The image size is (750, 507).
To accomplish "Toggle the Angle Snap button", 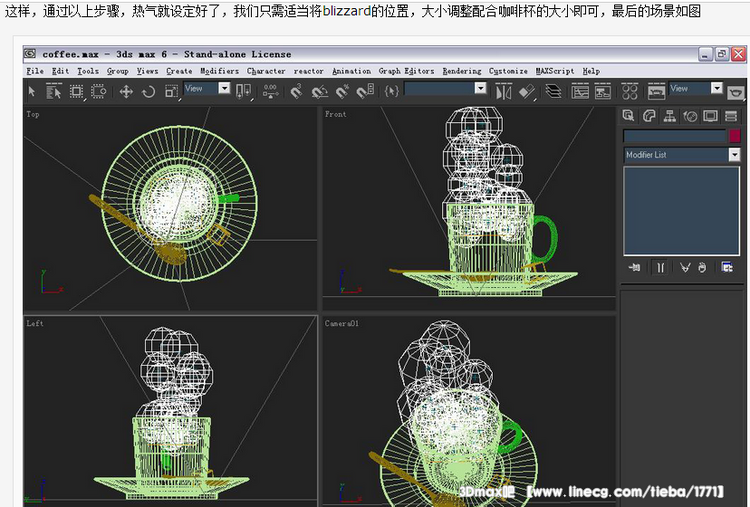I will (320, 91).
